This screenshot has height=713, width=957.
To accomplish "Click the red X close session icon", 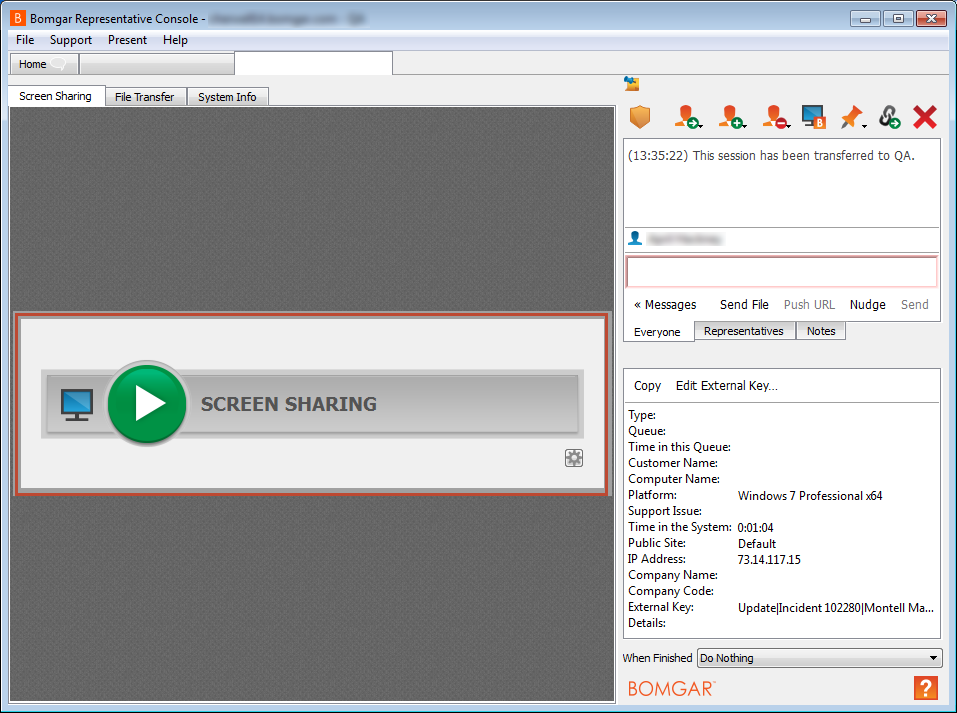I will (x=925, y=118).
